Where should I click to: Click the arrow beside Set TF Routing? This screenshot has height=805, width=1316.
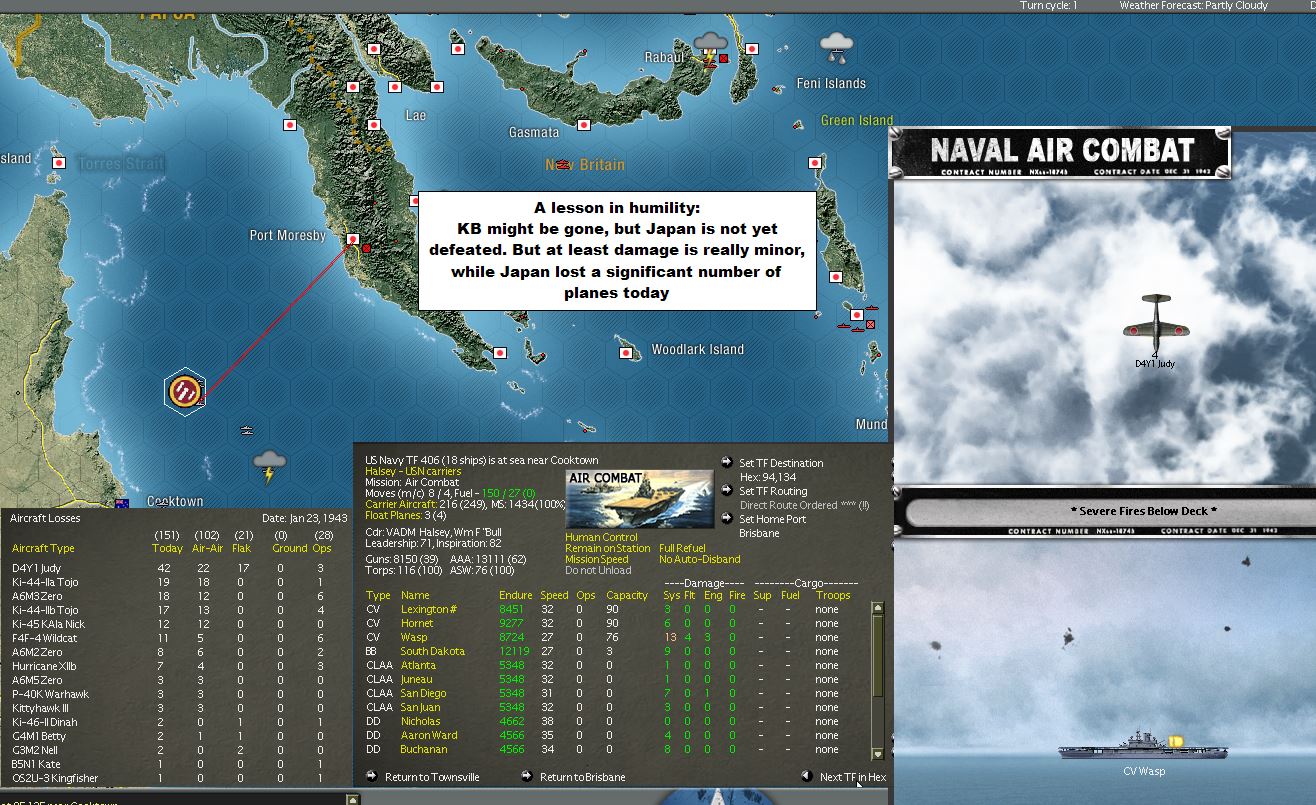[727, 490]
